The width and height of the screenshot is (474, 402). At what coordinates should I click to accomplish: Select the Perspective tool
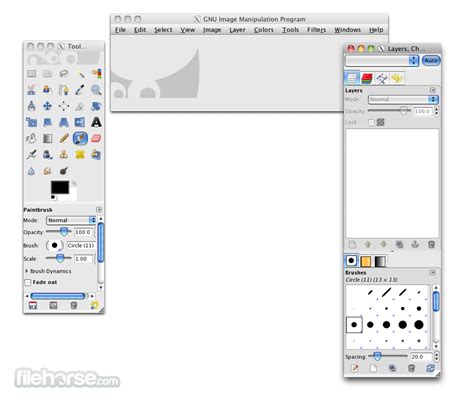pos(64,122)
